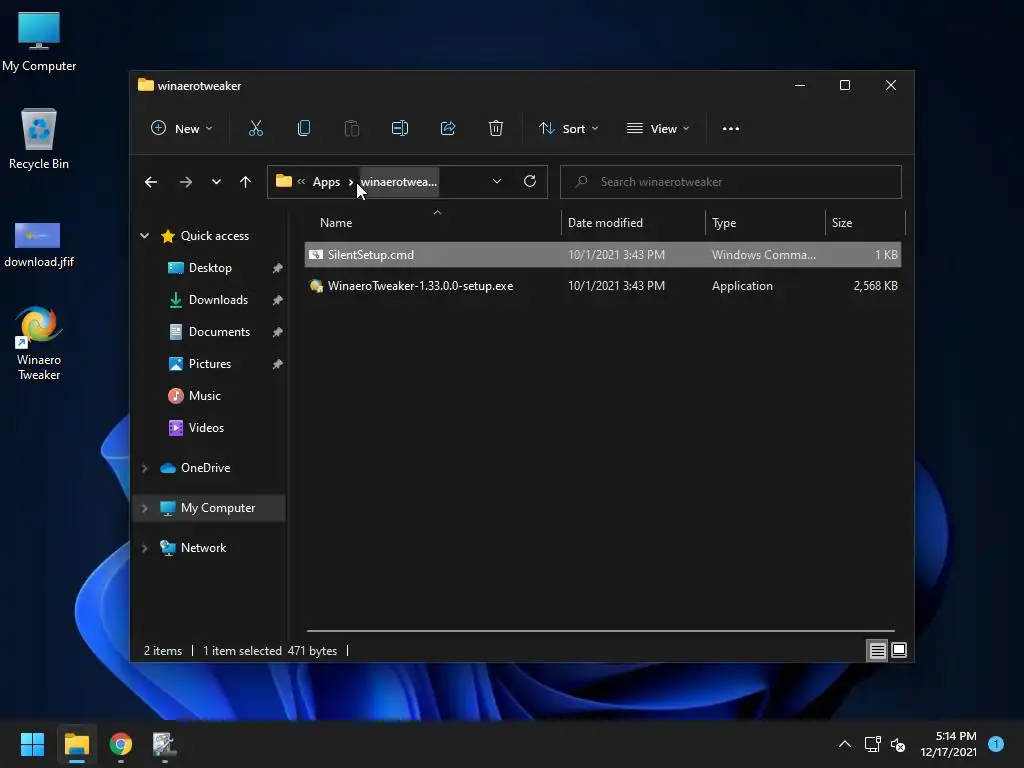Image resolution: width=1024 pixels, height=768 pixels.
Task: Unpin Documents using its pin icon
Action: click(x=278, y=332)
